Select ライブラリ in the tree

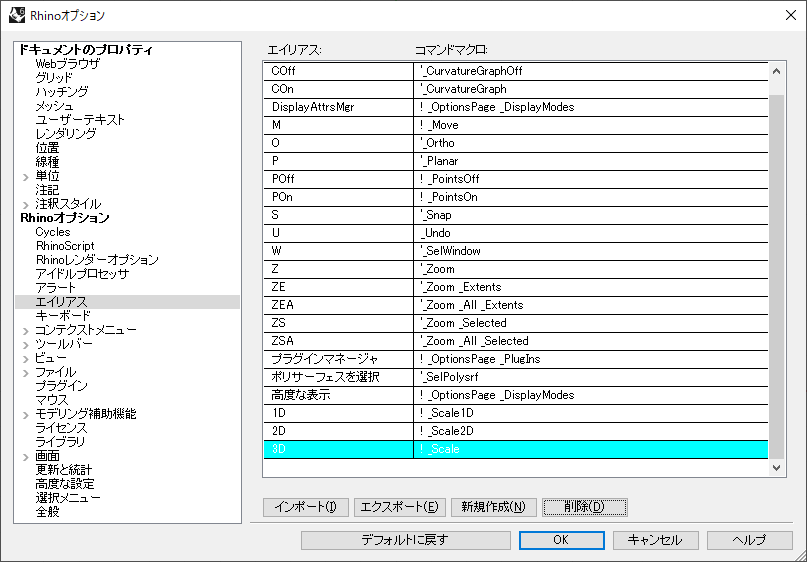click(60, 442)
